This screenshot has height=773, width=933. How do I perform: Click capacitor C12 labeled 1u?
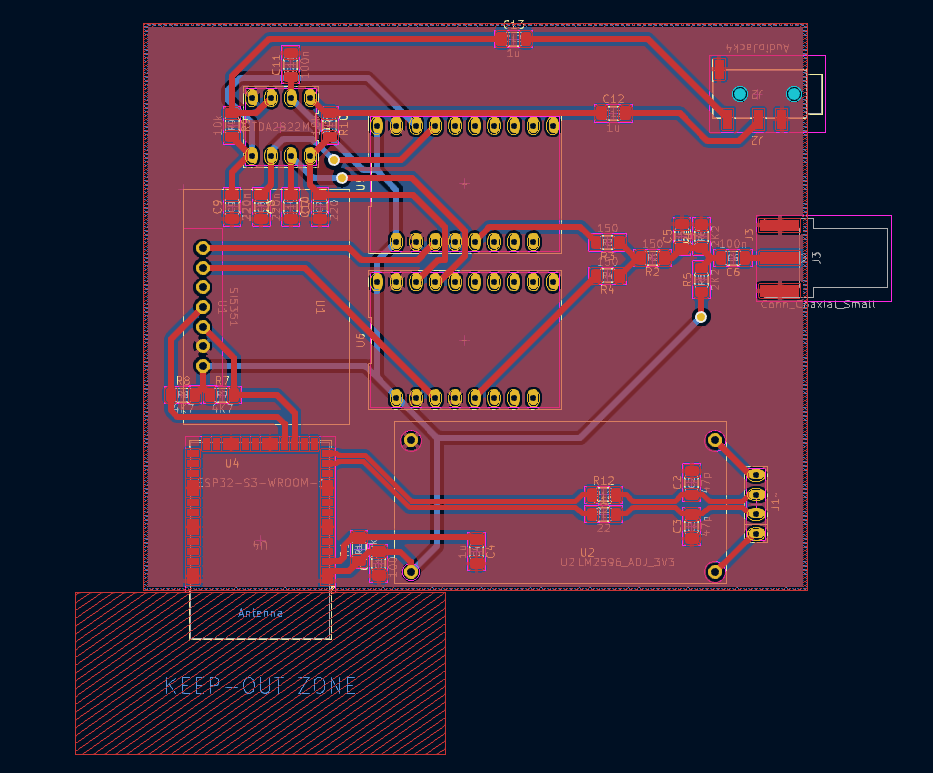click(613, 112)
